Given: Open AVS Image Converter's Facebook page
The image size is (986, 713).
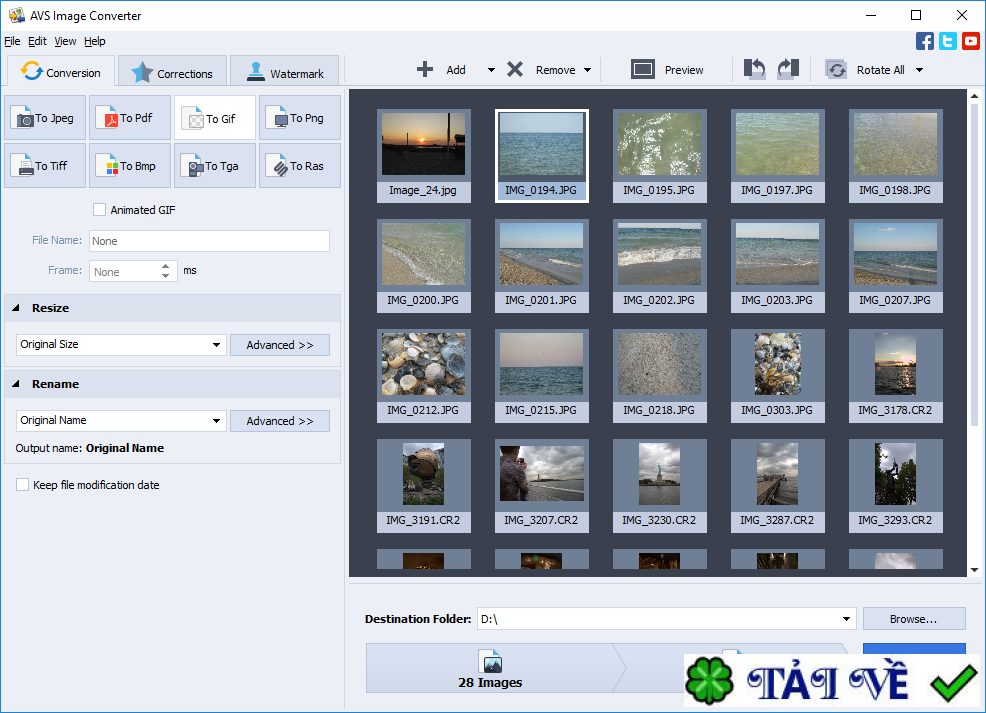Looking at the screenshot, I should 924,41.
